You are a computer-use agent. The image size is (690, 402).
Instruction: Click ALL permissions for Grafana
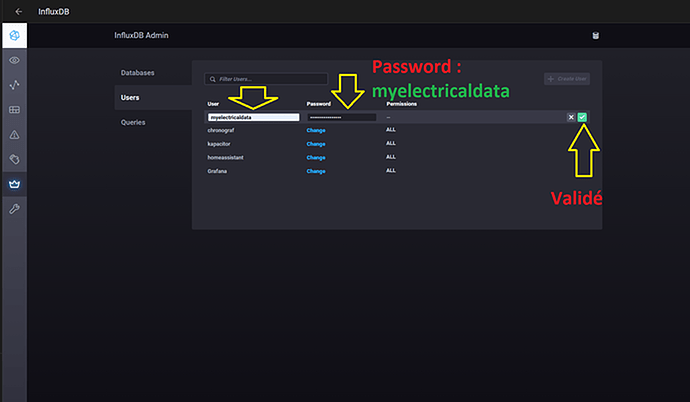click(391, 170)
